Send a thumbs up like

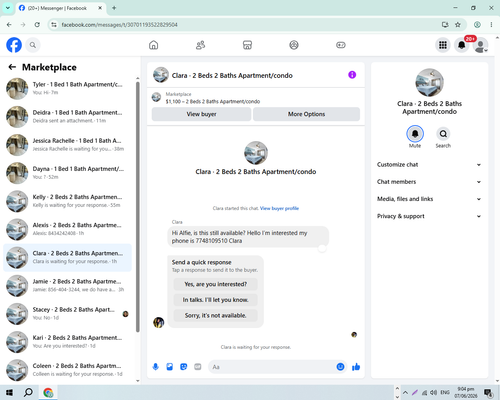pos(356,367)
